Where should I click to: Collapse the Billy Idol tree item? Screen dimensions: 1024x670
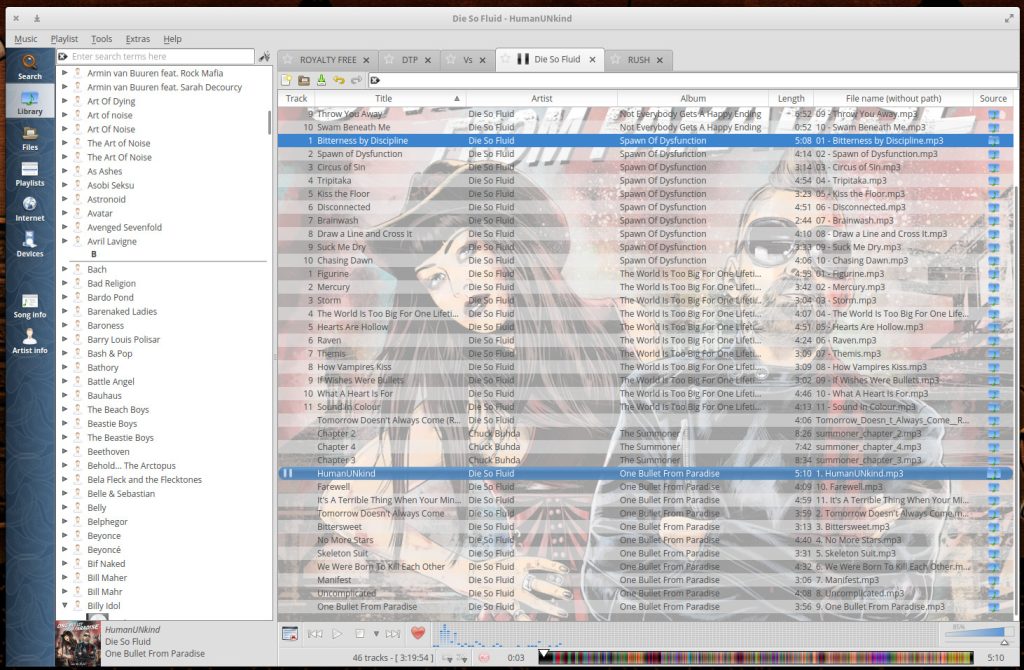[x=65, y=605]
